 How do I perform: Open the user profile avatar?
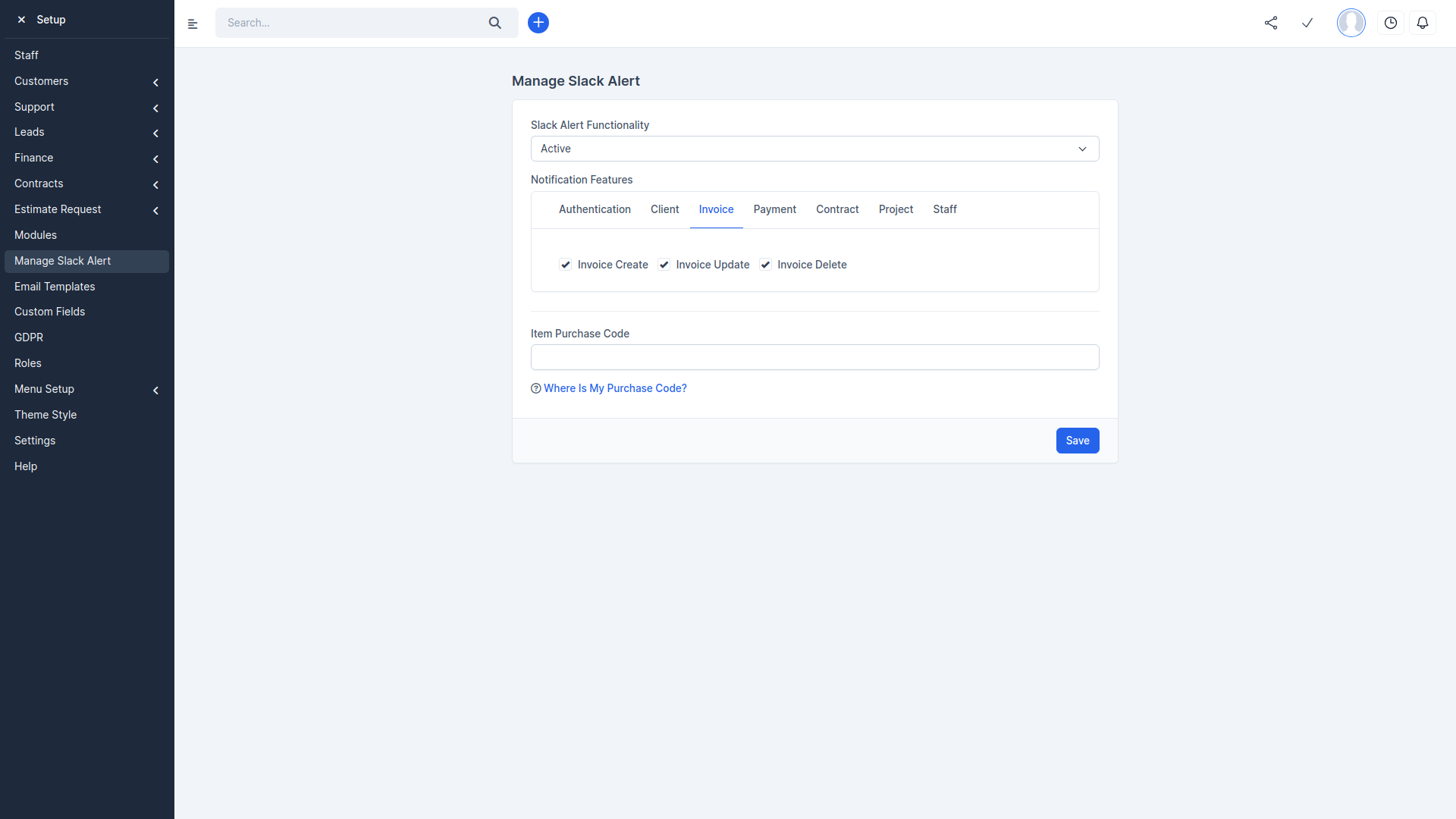(x=1351, y=23)
